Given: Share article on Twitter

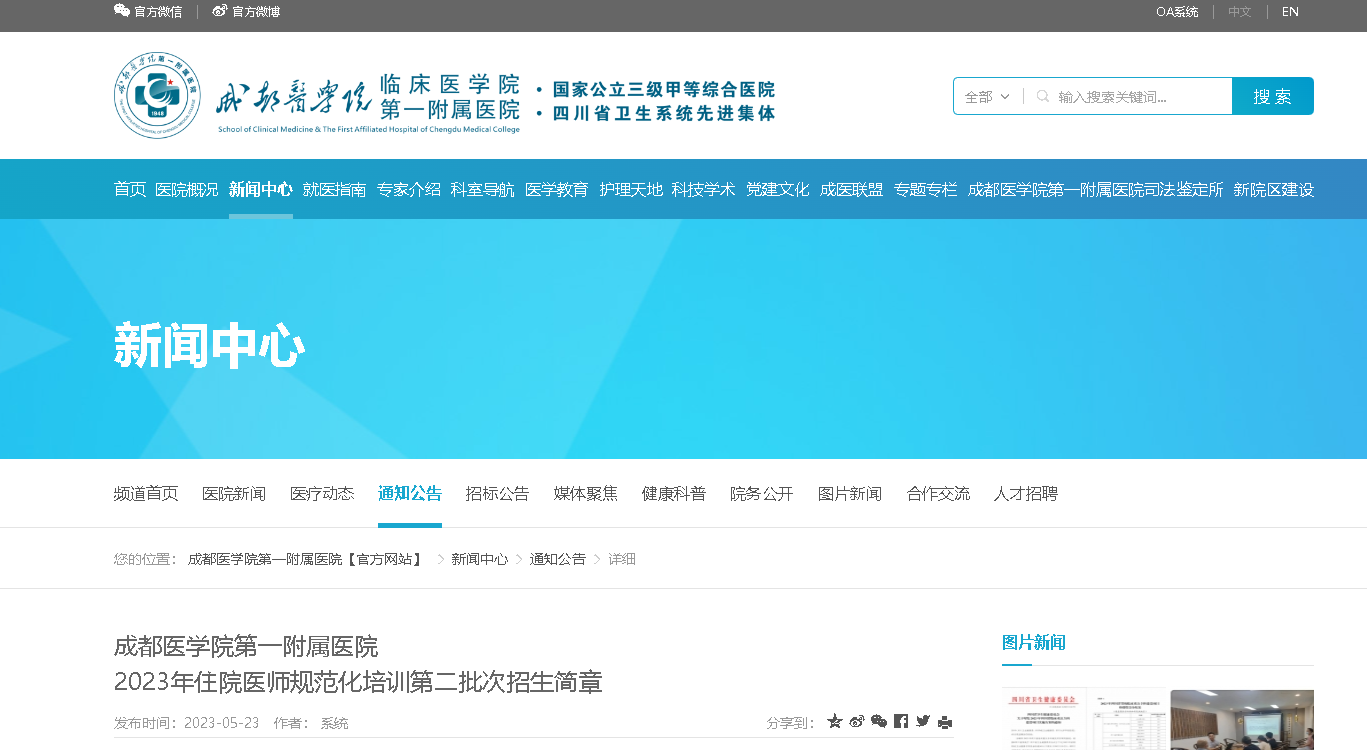Looking at the screenshot, I should click(x=923, y=722).
